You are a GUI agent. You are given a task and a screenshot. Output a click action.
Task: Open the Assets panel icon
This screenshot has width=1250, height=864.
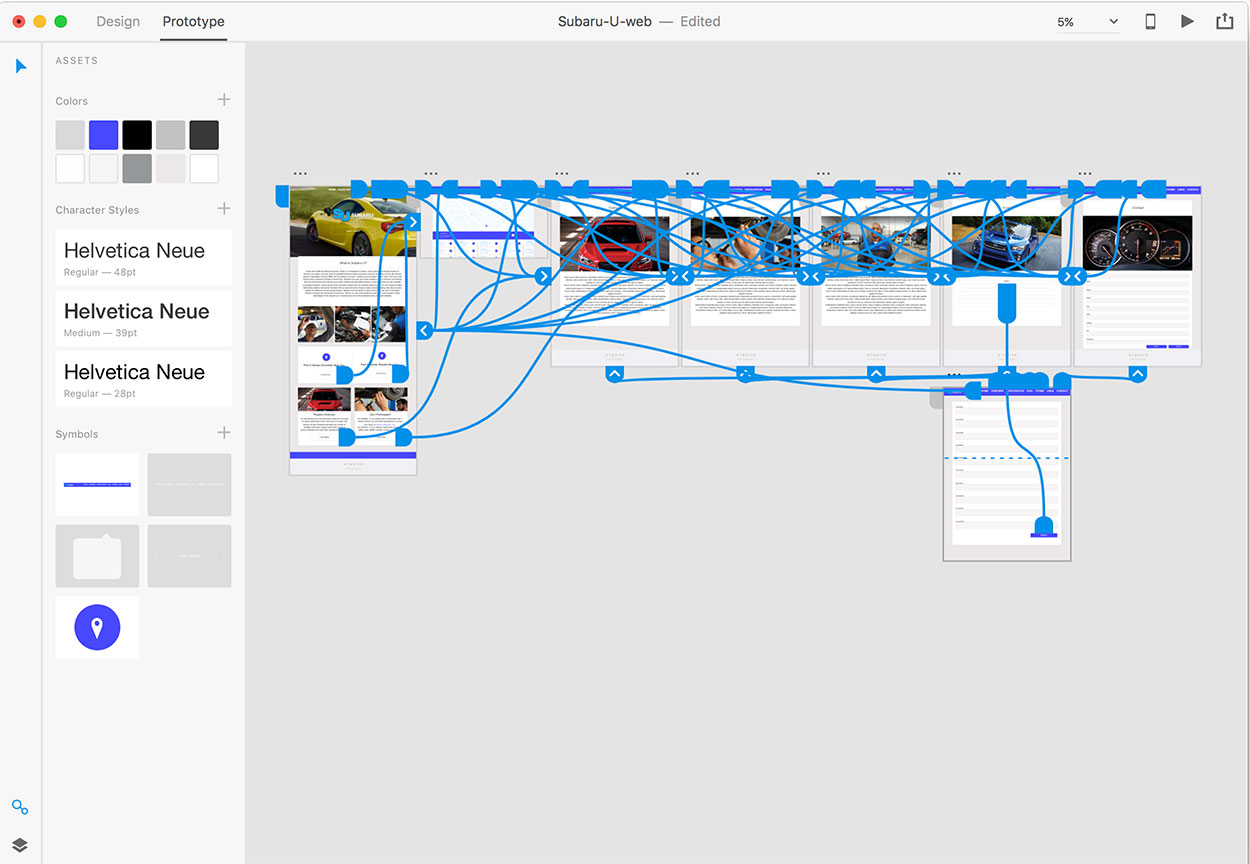(20, 807)
